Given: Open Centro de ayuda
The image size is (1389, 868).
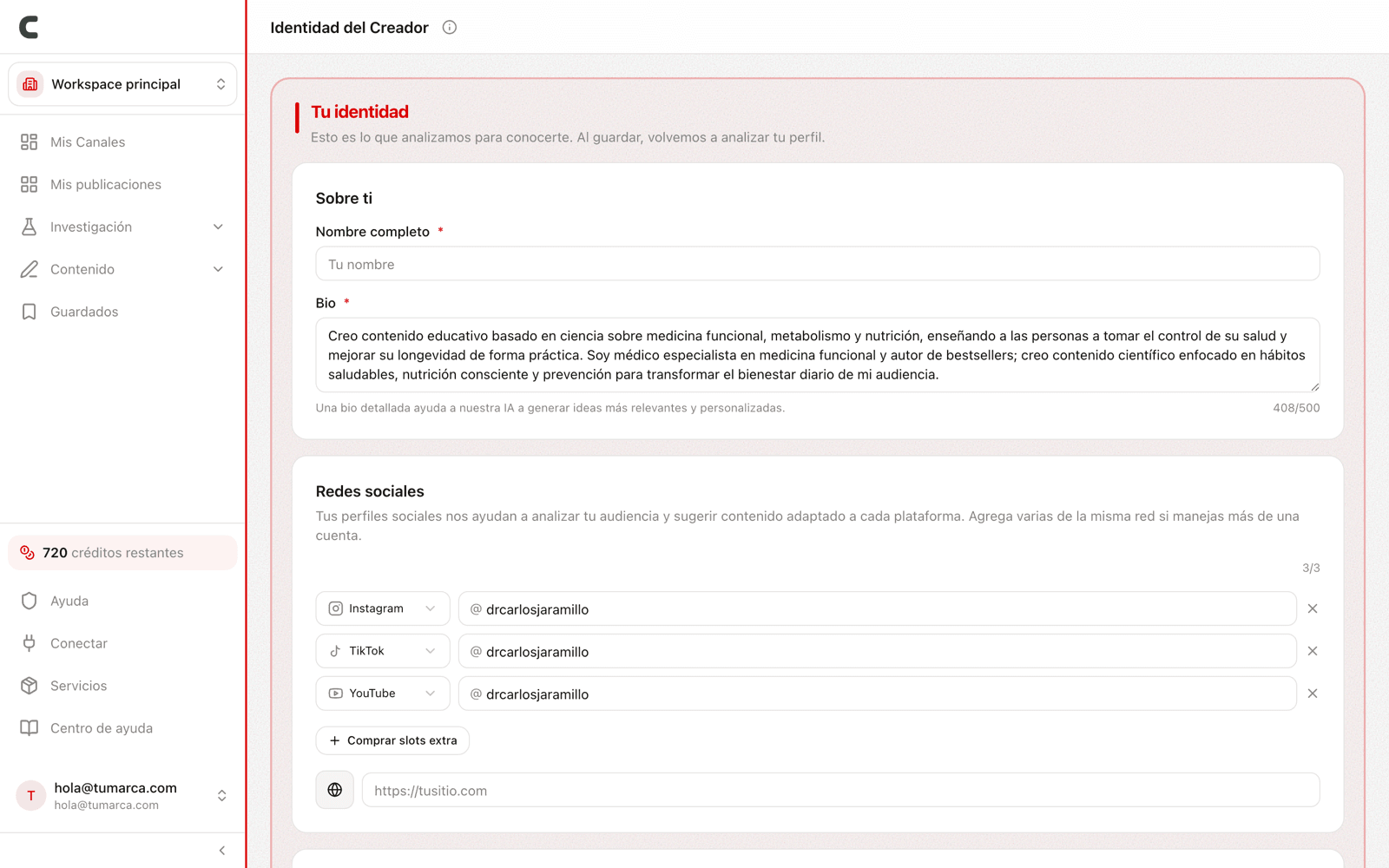Looking at the screenshot, I should pos(122,728).
